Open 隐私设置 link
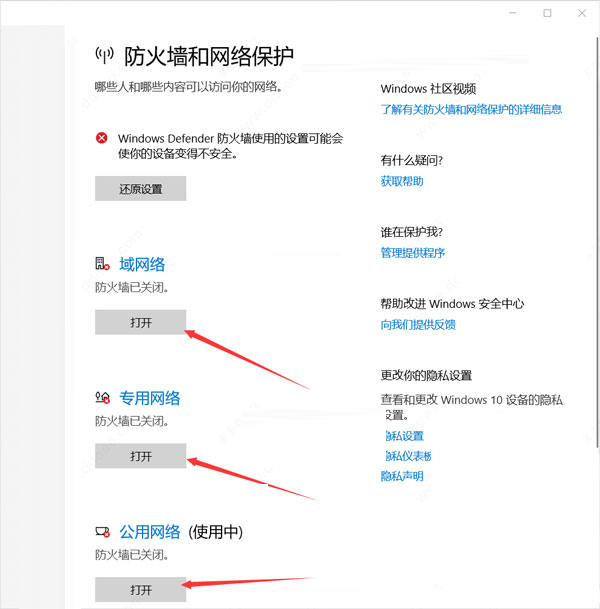Image resolution: width=600 pixels, height=609 pixels. (x=404, y=436)
